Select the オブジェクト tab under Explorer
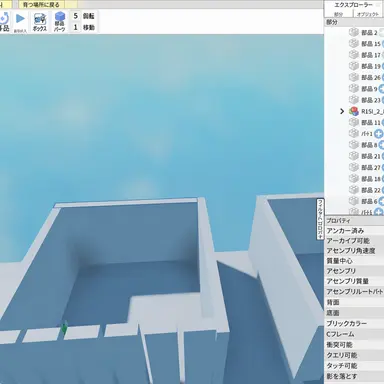The height and width of the screenshot is (384, 384). click(x=368, y=14)
